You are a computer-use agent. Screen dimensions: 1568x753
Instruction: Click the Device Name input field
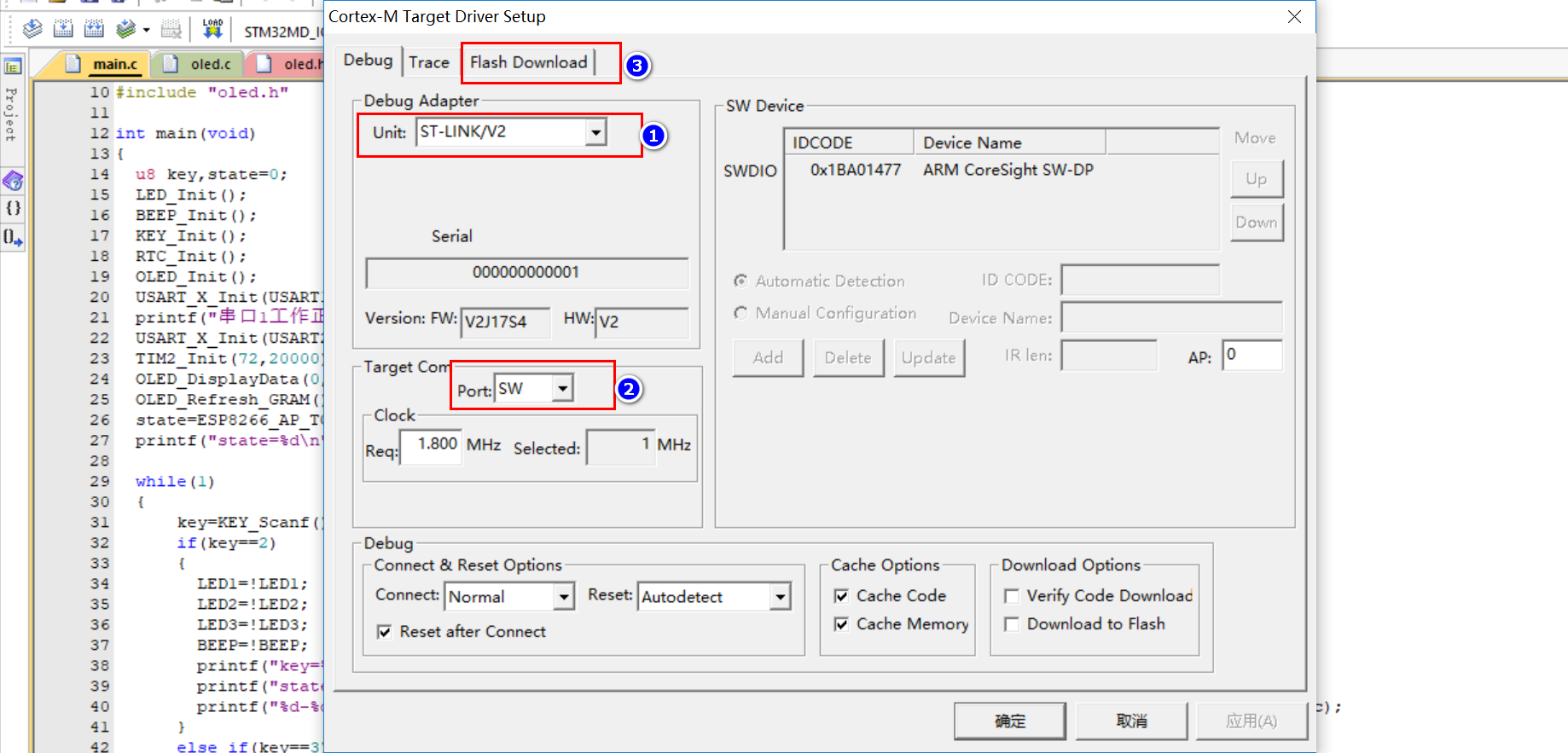point(1171,317)
